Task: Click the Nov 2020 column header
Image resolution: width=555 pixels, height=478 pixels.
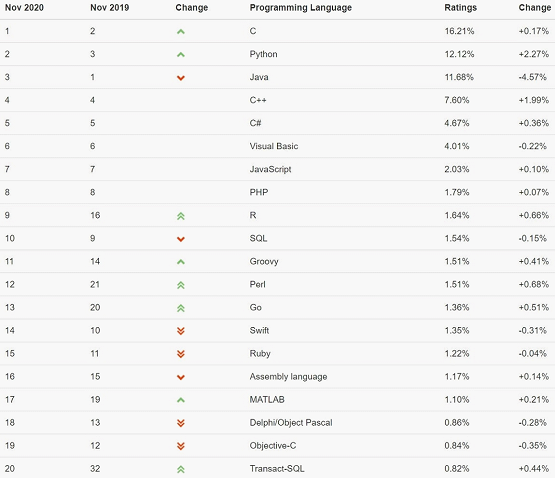Action: (x=24, y=7)
